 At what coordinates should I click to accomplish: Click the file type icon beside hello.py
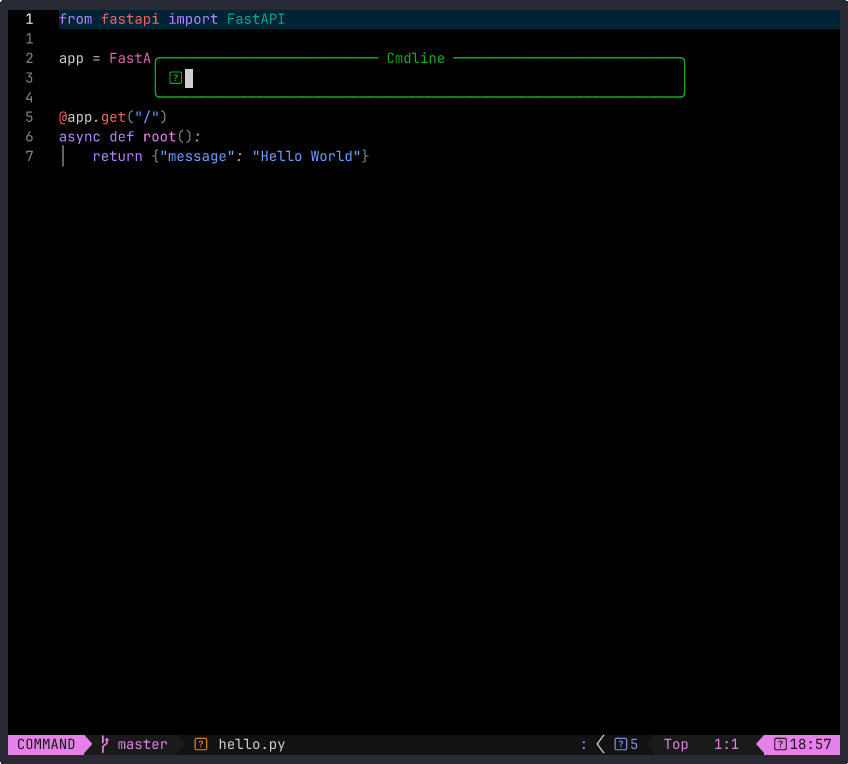pyautogui.click(x=201, y=745)
